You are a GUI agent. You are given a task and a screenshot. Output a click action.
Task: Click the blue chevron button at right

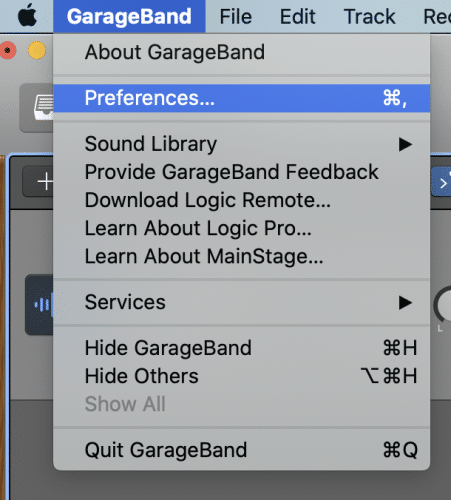[x=441, y=182]
